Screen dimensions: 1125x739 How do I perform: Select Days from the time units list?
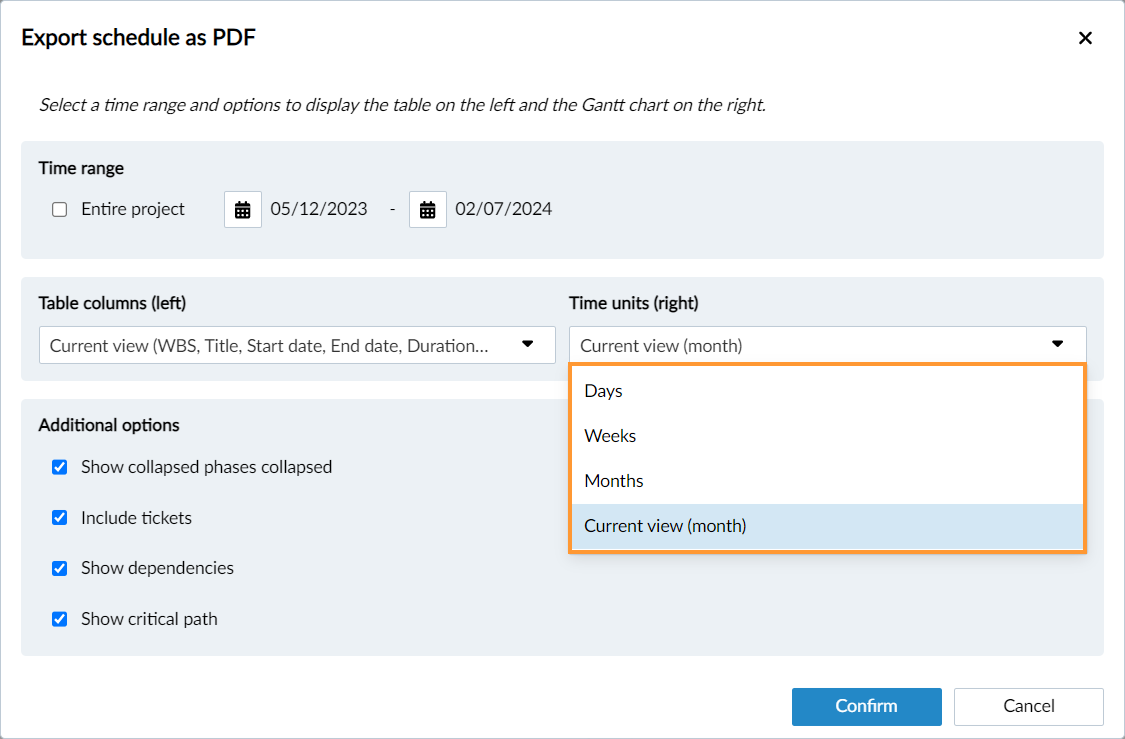(604, 391)
